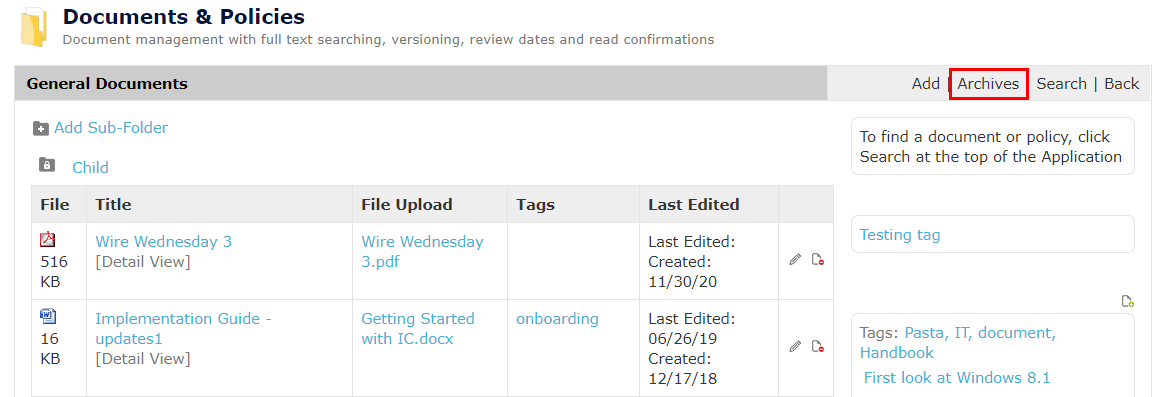Click the delete document icon for Wire Wednesday 3
Viewport: 1161px width, 397px height.
point(818,260)
